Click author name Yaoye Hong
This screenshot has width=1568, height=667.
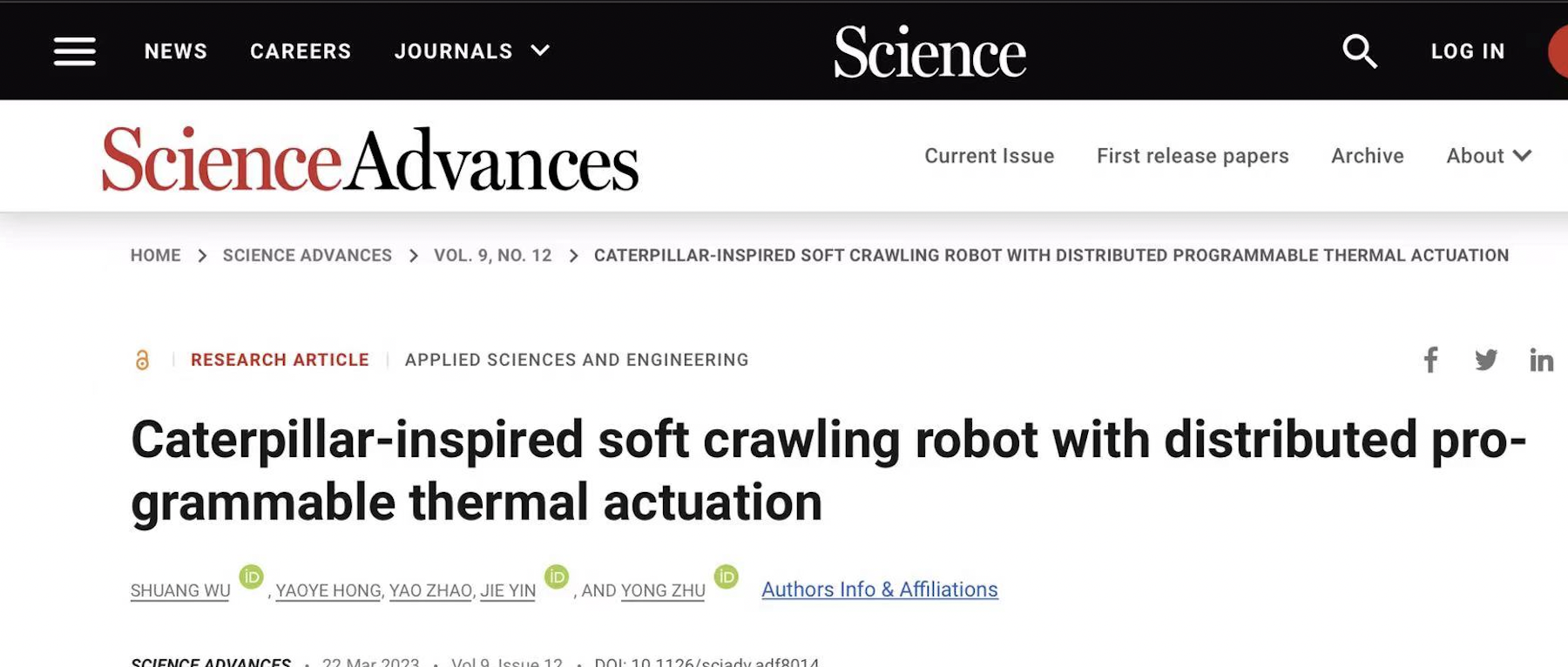[328, 590]
